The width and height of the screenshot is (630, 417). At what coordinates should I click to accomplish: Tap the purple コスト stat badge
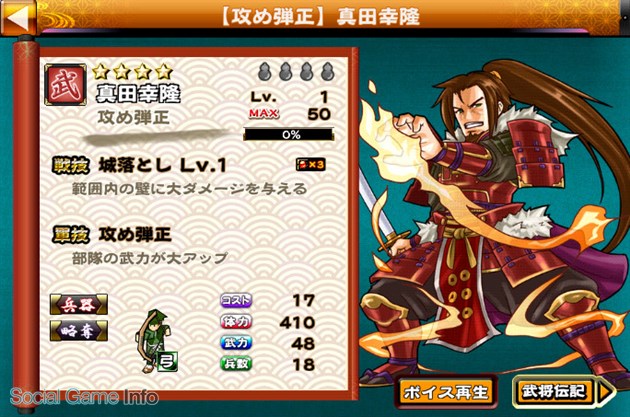click(236, 300)
